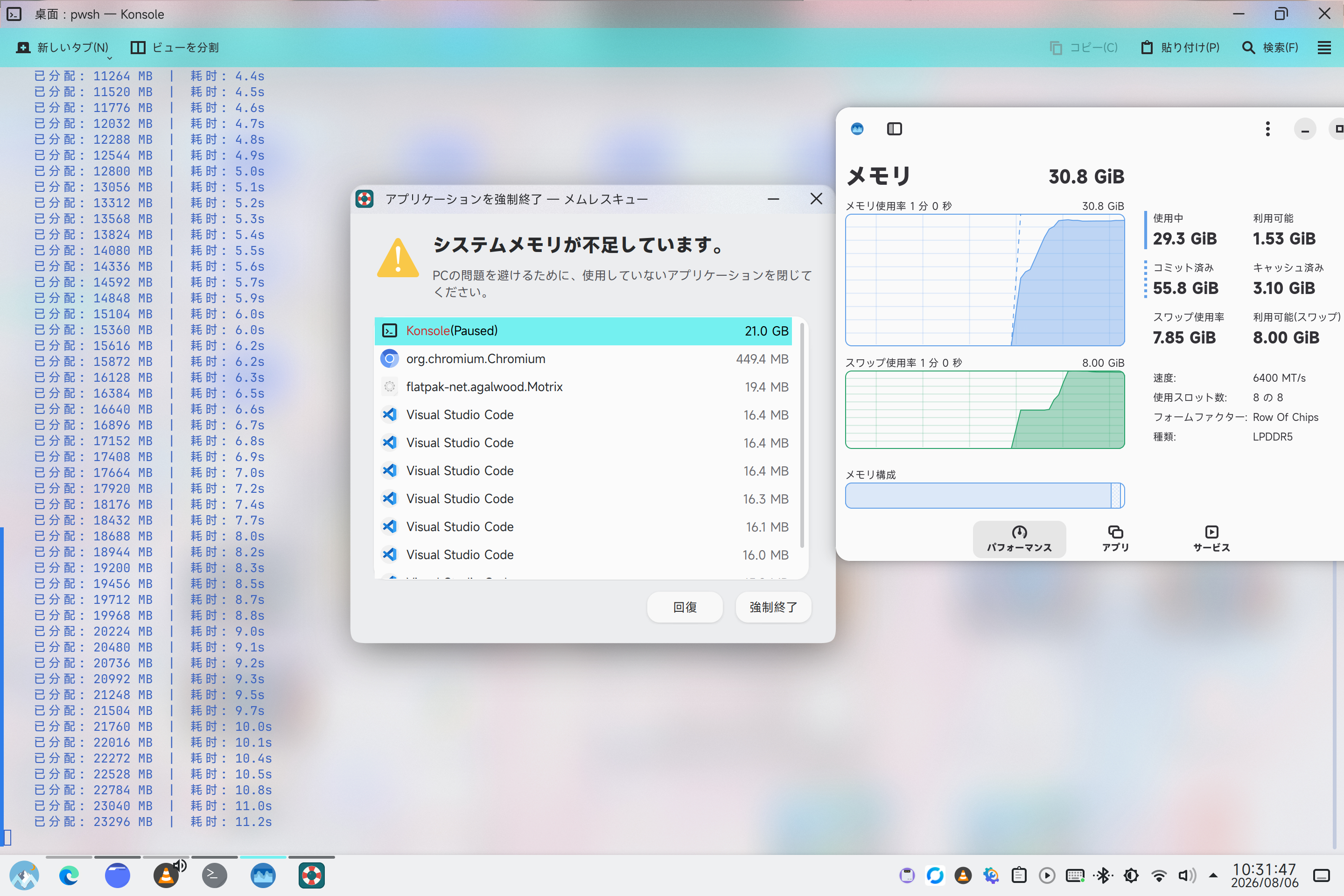1344x896 pixels.
Task: Open VLC from the left taskbar
Action: point(166,875)
